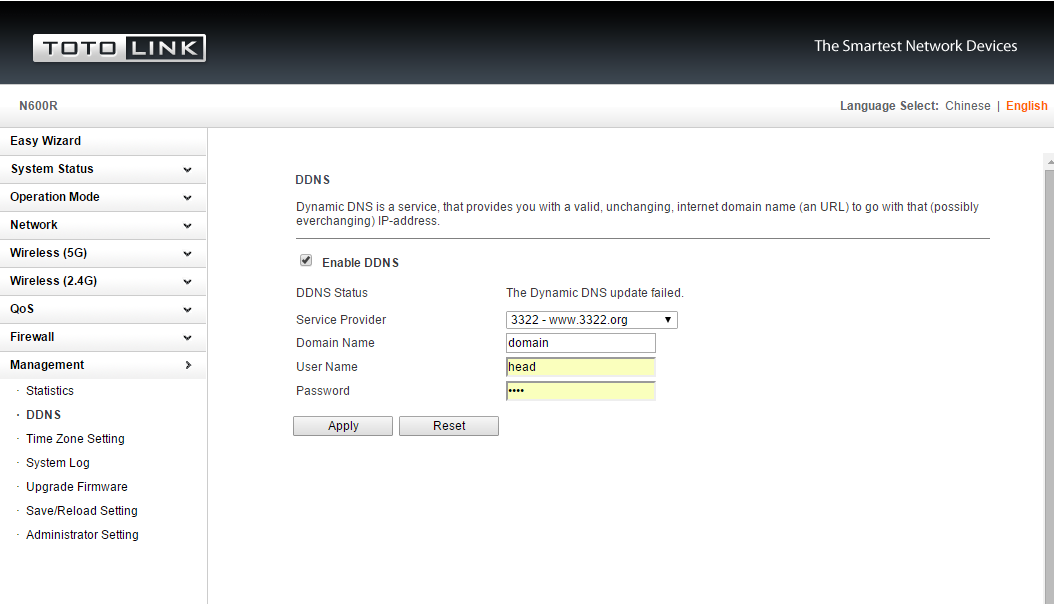The width and height of the screenshot is (1054, 604).
Task: Click the page scrollbar up arrow
Action: point(1049,162)
